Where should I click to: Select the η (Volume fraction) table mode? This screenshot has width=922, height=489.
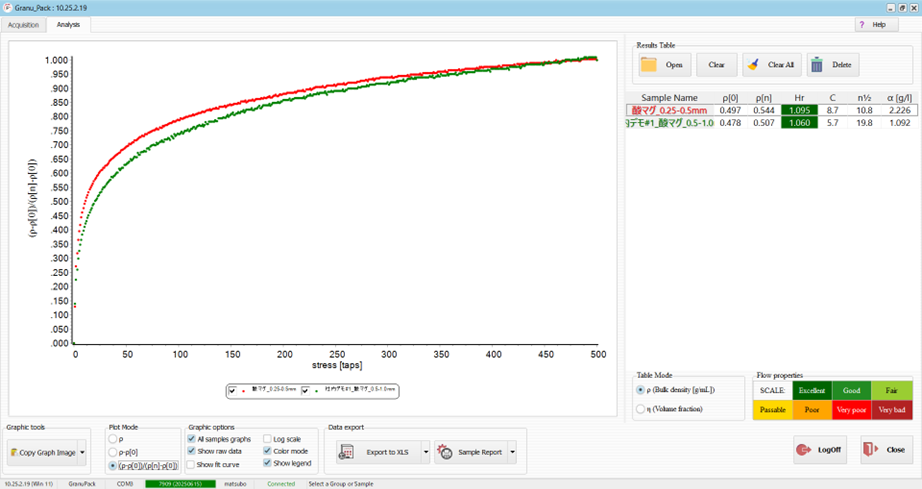pyautogui.click(x=641, y=408)
